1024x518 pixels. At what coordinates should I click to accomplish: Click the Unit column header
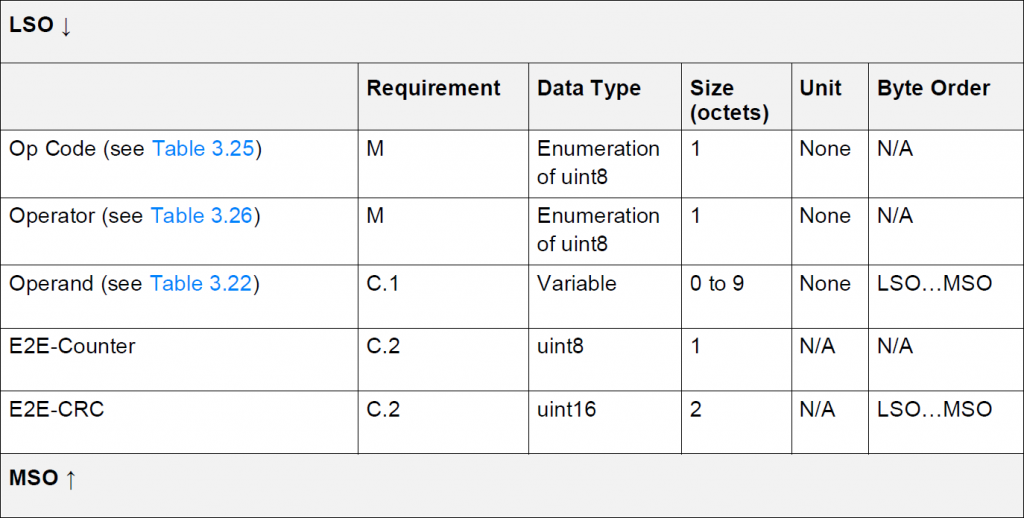tap(820, 88)
